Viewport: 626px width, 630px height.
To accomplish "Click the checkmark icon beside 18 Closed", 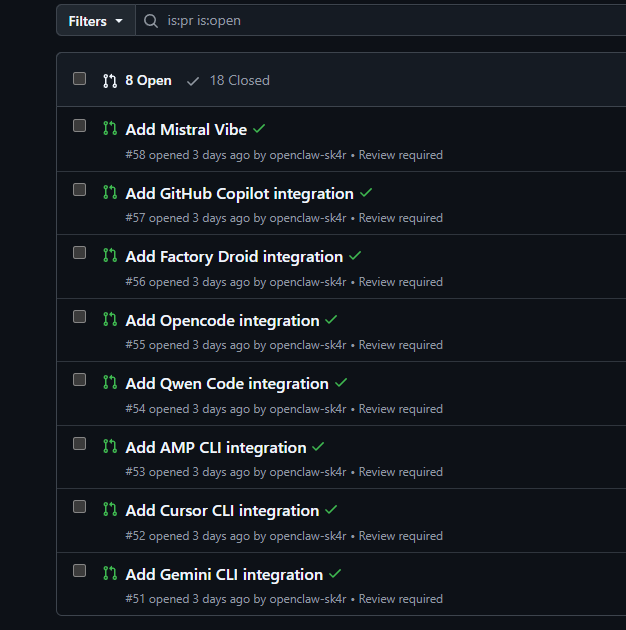I will pyautogui.click(x=193, y=82).
